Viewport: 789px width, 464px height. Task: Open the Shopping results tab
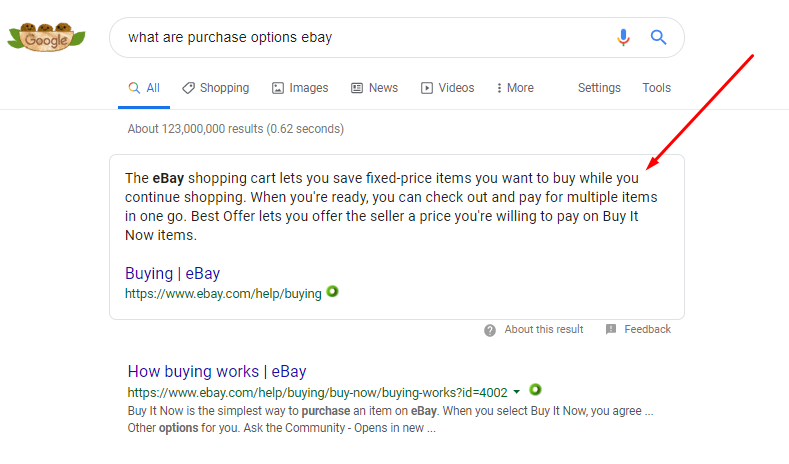coord(216,88)
